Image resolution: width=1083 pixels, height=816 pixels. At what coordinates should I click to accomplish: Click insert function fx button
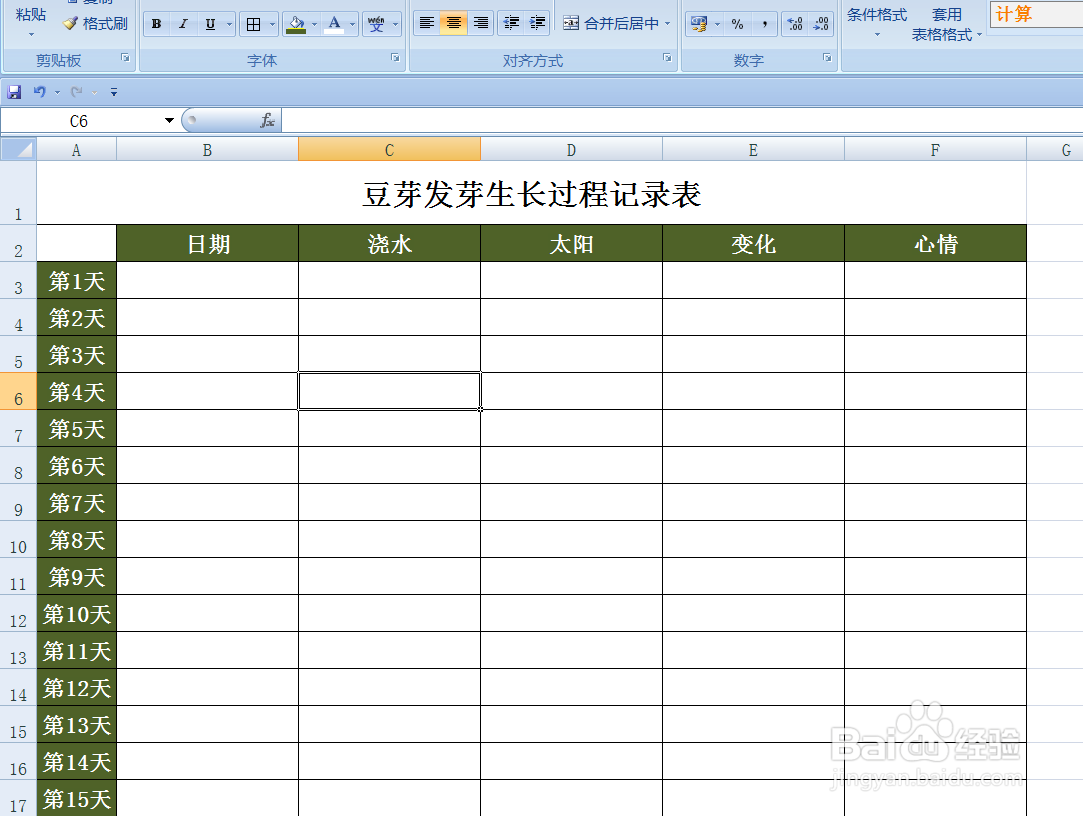click(267, 121)
